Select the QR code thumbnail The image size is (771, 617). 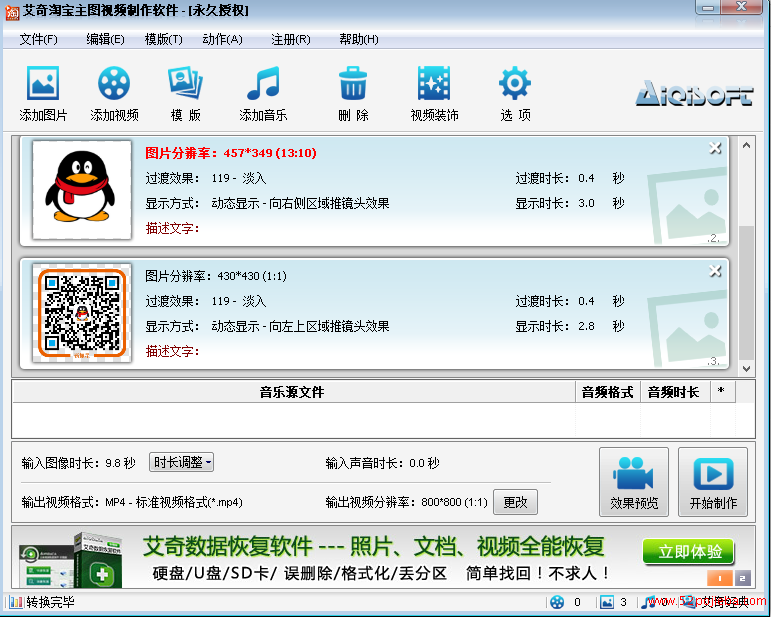[82, 313]
